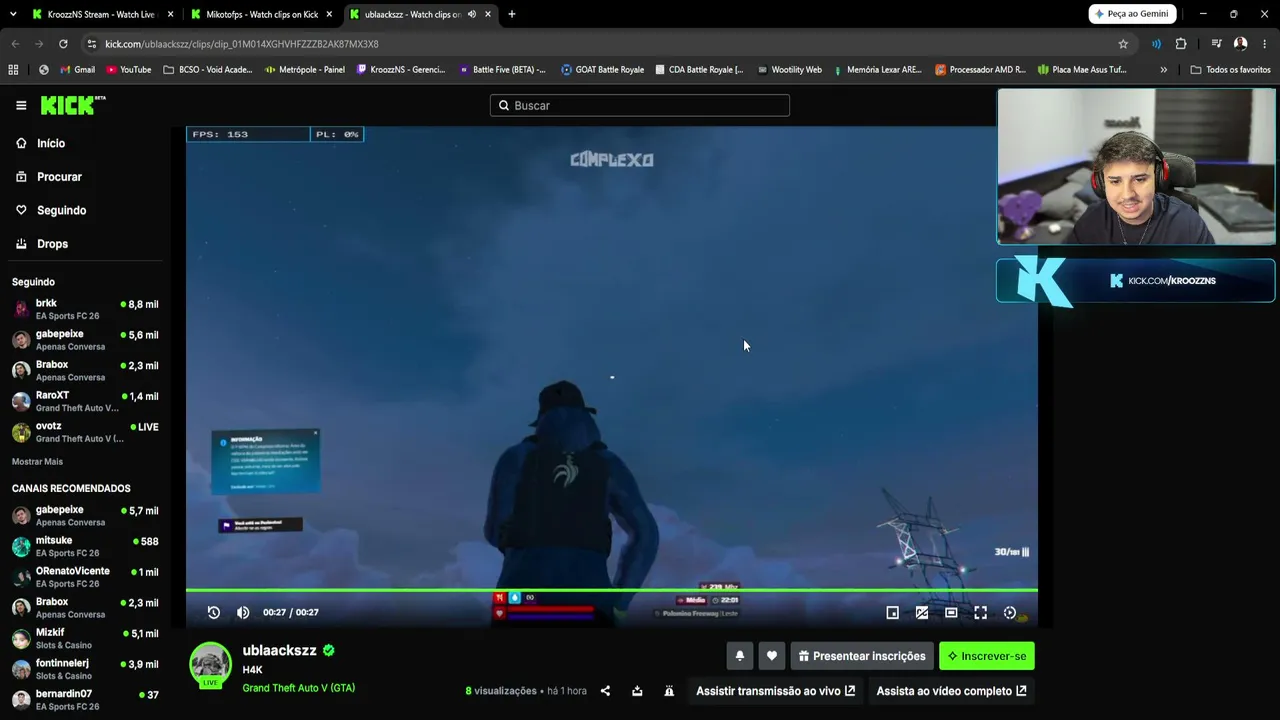
Task: Mute the tab via speaker icon
Action: (x=472, y=15)
